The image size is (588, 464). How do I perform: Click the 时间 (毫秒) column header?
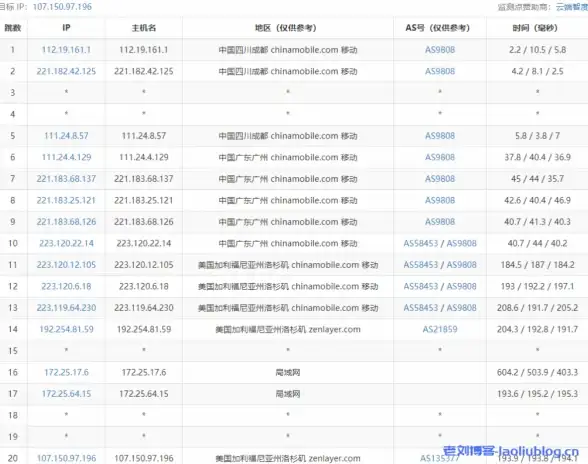pyautogui.click(x=537, y=28)
